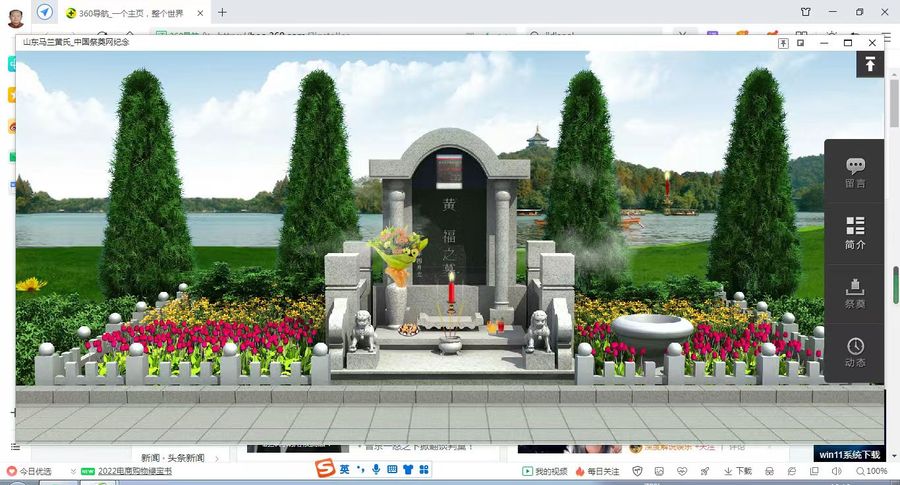Click the Sogou input method logo
Screen dimensions: 900x485
click(x=325, y=469)
